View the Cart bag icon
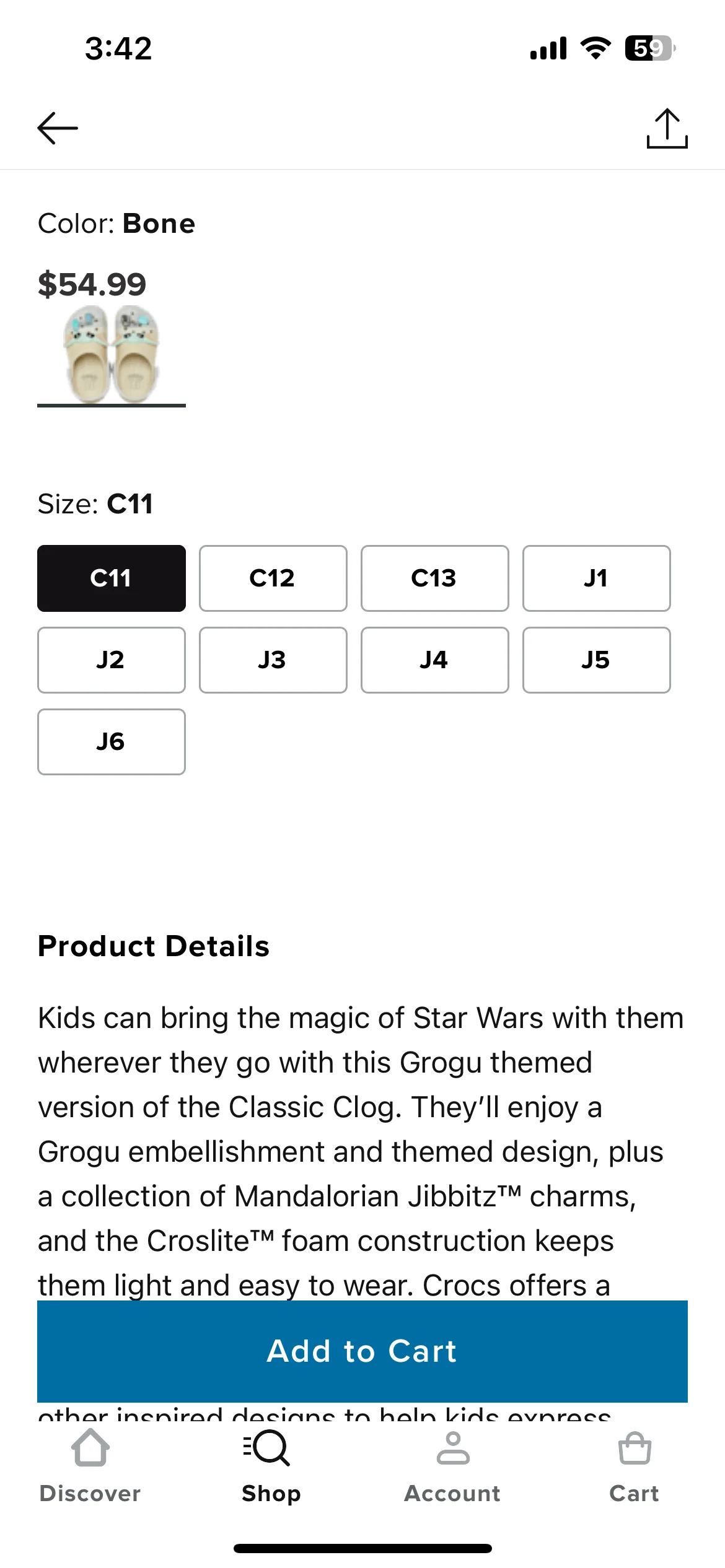This screenshot has height=1568, width=725. pos(635,1448)
